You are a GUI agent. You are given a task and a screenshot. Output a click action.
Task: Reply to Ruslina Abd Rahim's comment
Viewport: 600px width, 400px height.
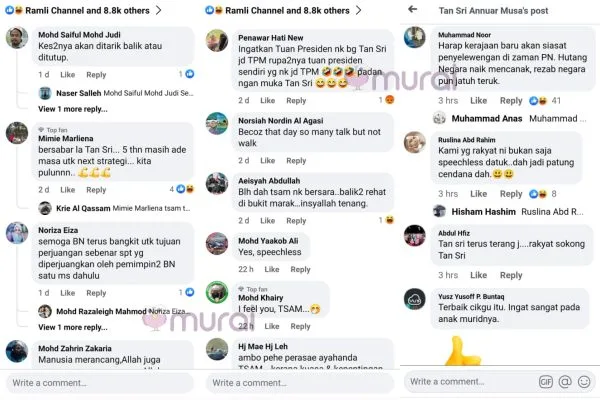(x=511, y=194)
